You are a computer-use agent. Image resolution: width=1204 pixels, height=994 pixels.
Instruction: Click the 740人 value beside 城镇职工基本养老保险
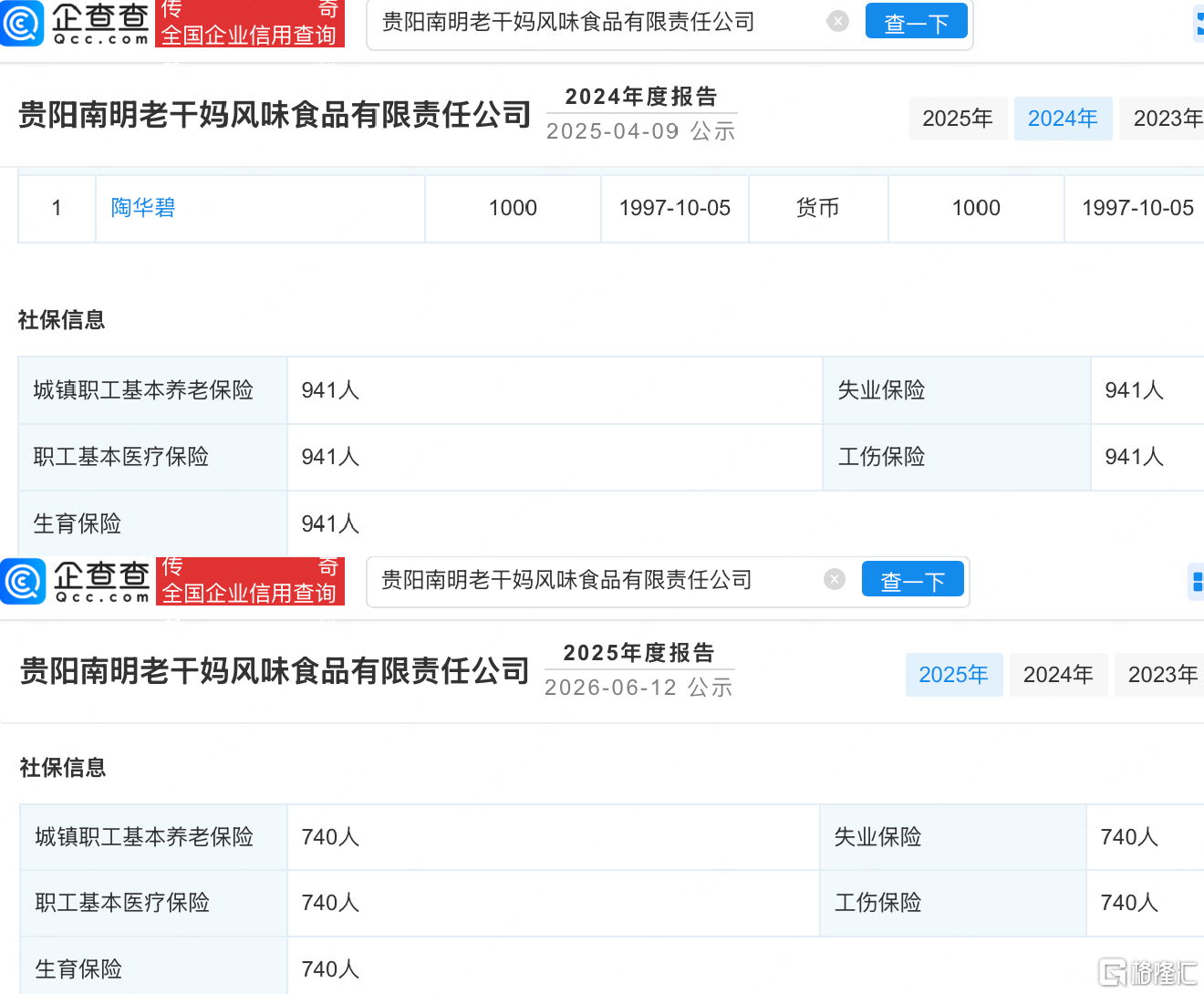point(330,837)
